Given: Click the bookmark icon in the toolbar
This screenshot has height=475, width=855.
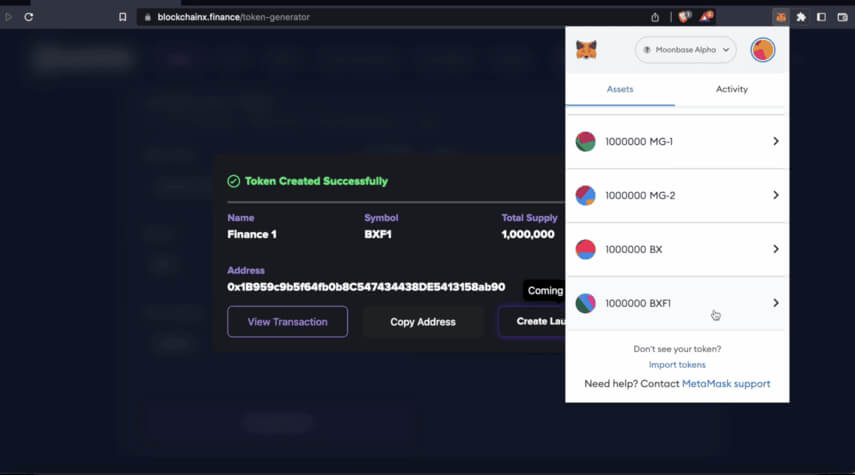Looking at the screenshot, I should tap(123, 17).
